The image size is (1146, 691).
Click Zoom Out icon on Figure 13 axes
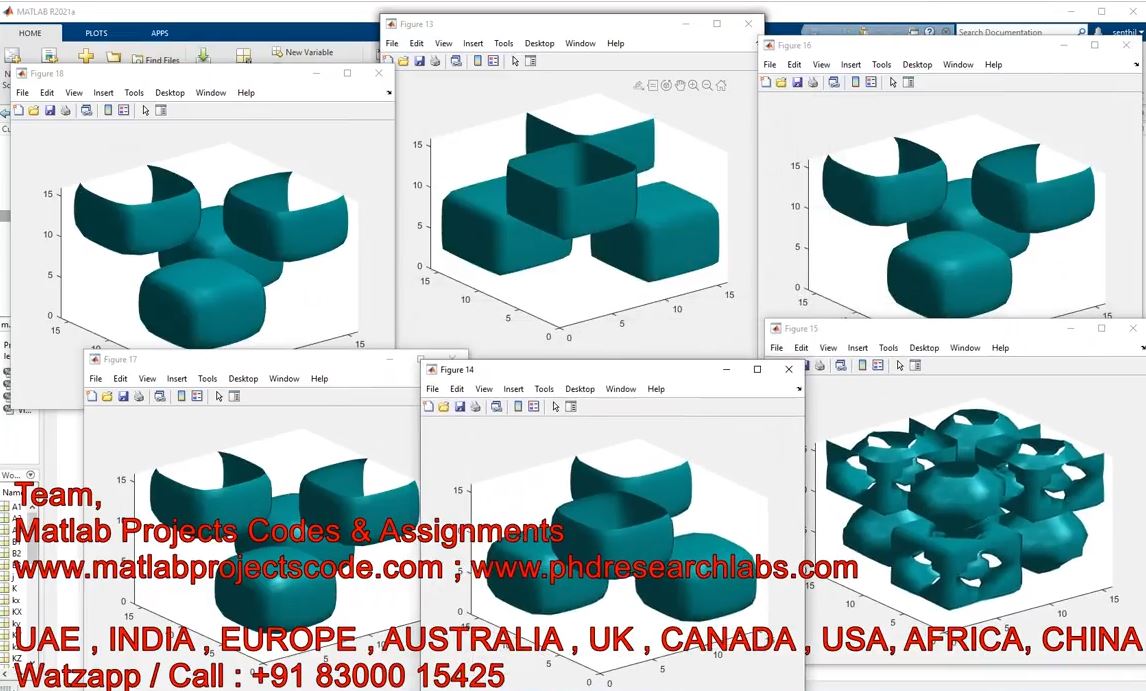707,86
